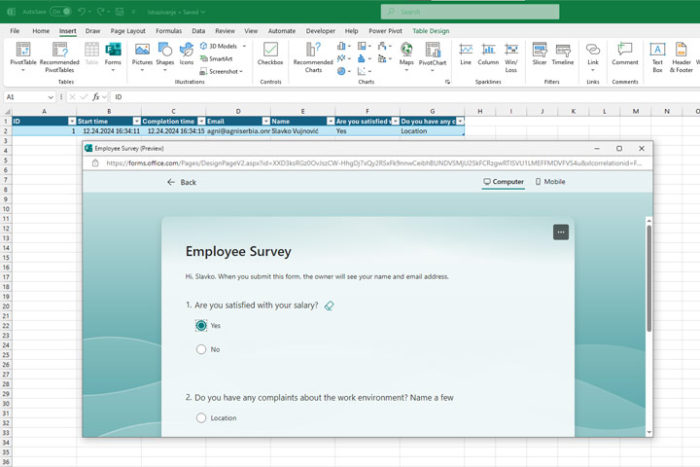Expand the Name Box dropdown
This screenshot has height=467, width=700.
click(50, 97)
